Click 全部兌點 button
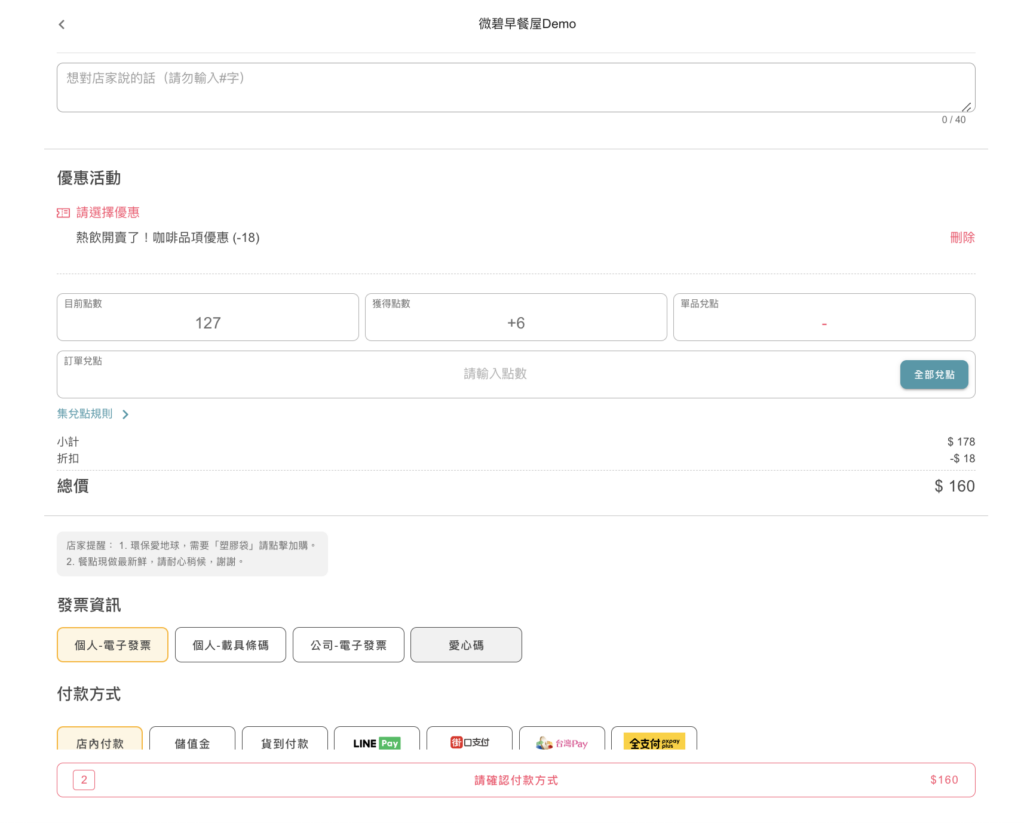The height and width of the screenshot is (823, 1024). [x=933, y=375]
